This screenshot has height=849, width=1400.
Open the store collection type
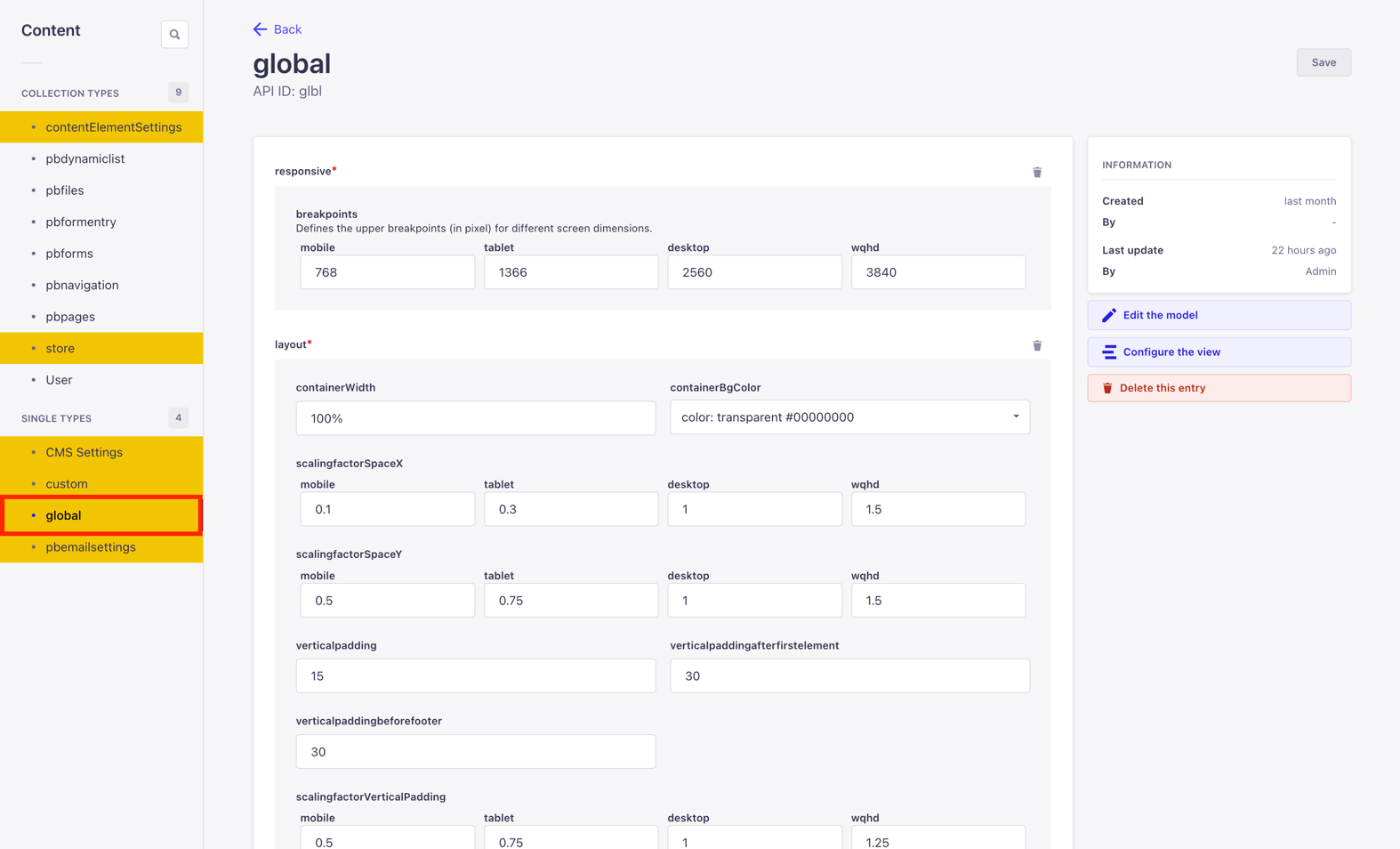tap(60, 348)
